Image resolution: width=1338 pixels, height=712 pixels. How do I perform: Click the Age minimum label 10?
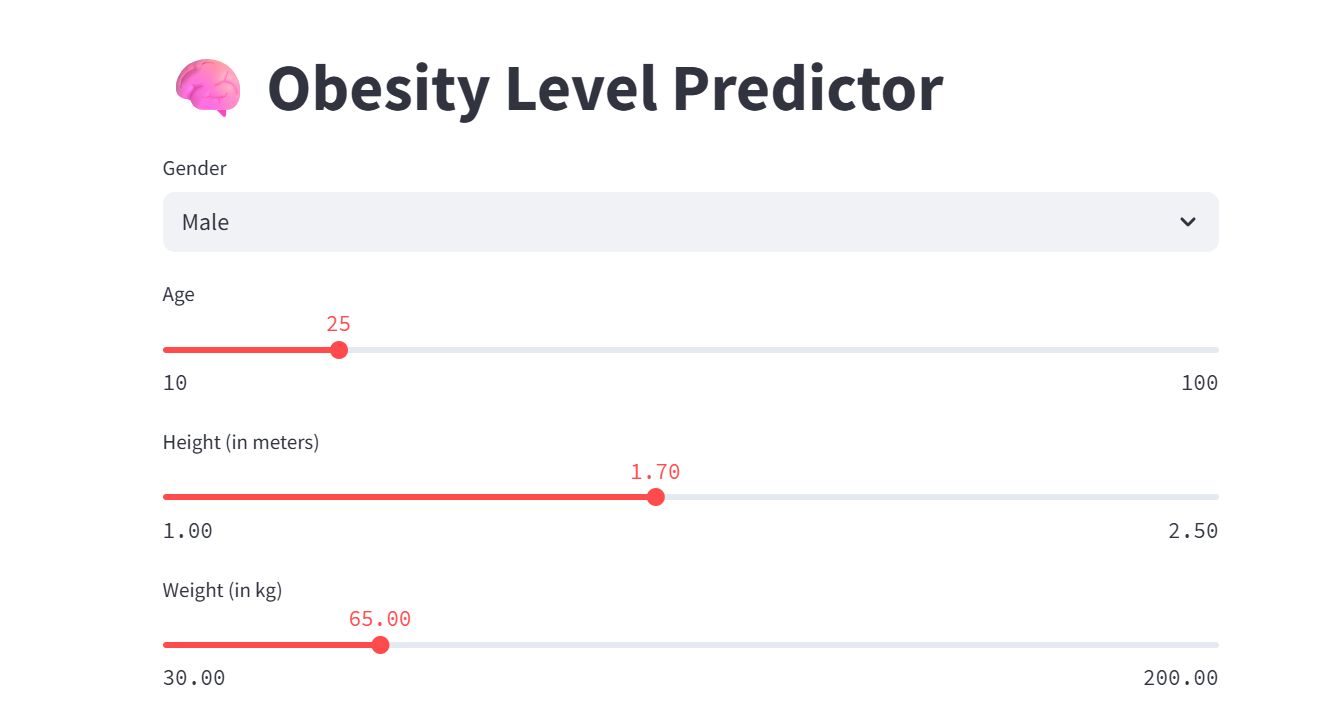[175, 383]
